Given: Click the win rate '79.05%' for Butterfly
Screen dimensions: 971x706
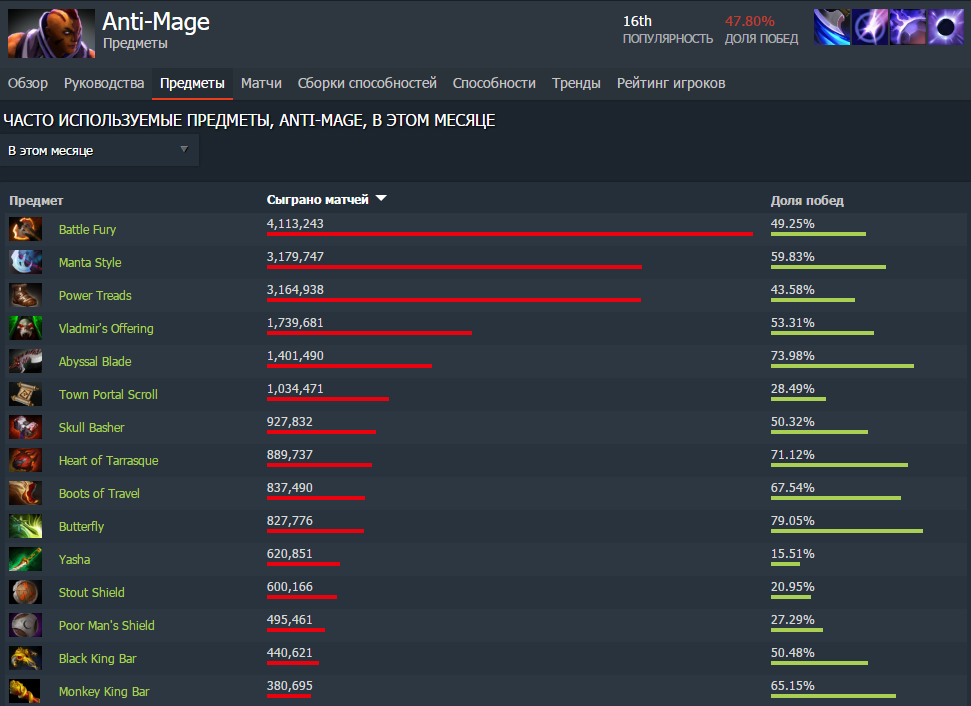Looking at the screenshot, I should (792, 521).
